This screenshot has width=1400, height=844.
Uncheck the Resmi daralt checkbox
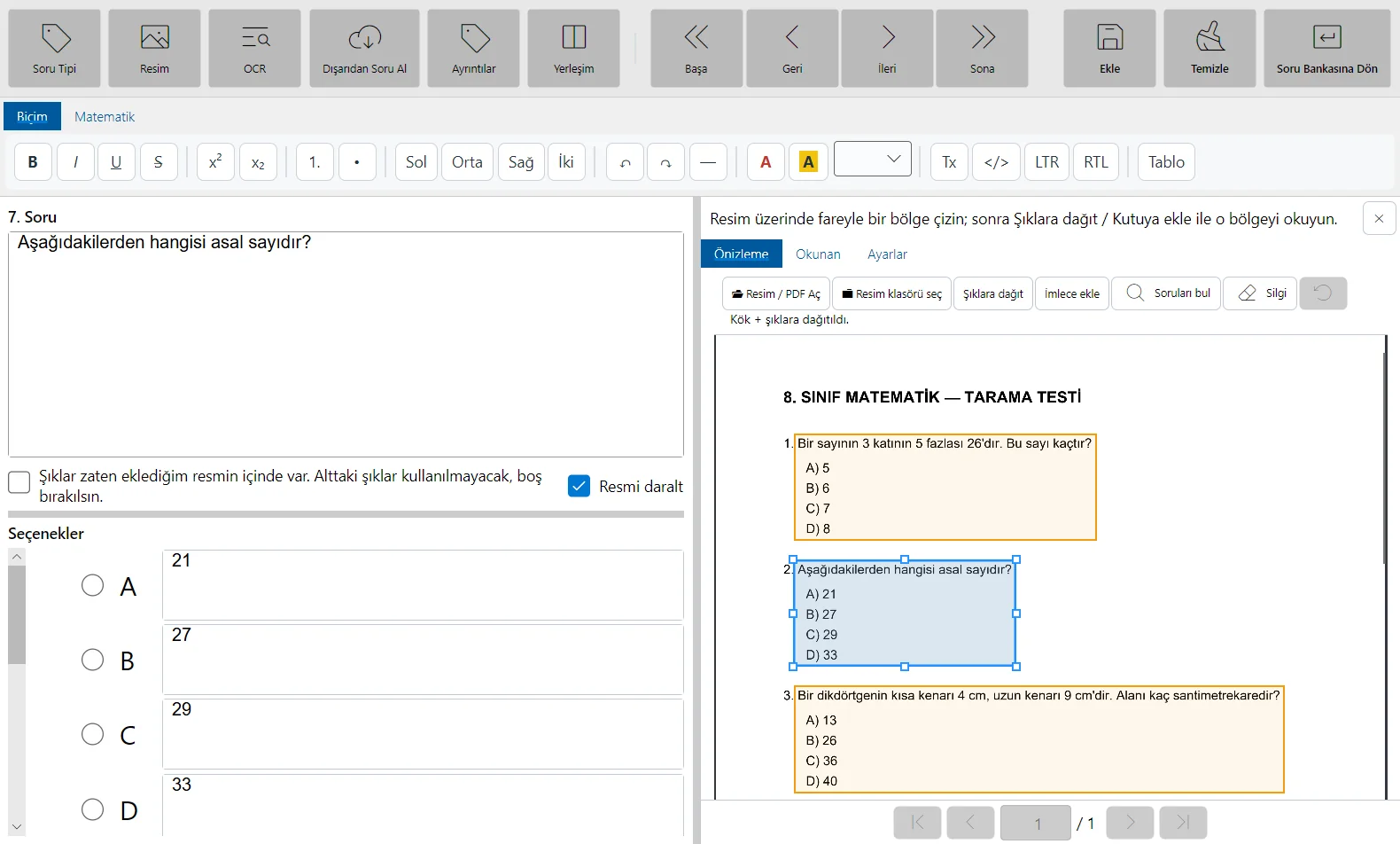click(x=579, y=486)
